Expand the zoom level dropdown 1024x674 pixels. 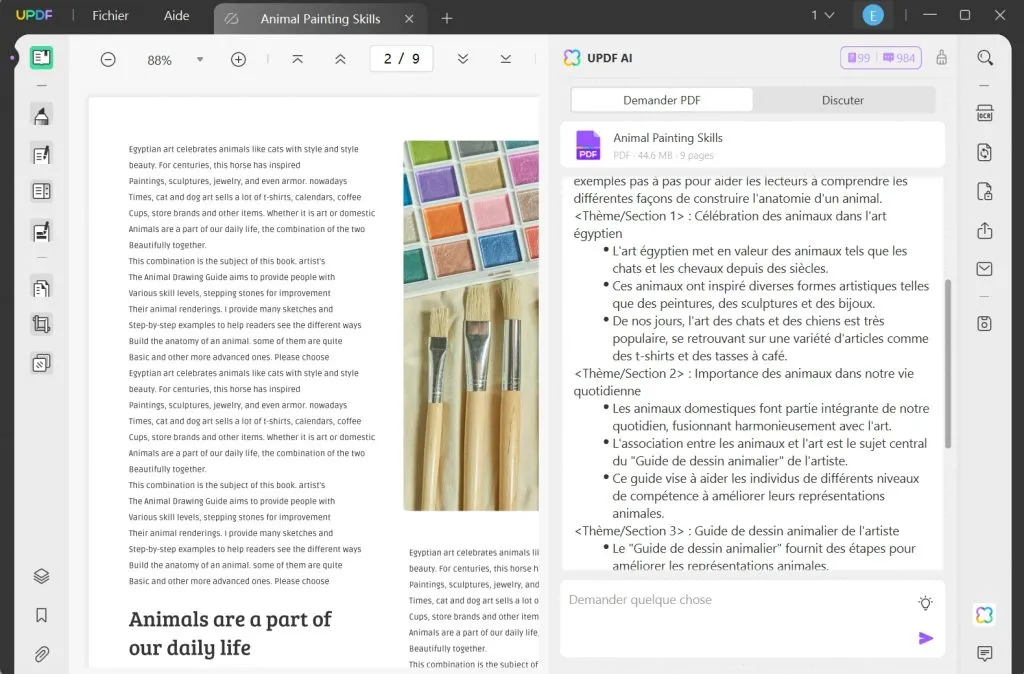pos(199,60)
